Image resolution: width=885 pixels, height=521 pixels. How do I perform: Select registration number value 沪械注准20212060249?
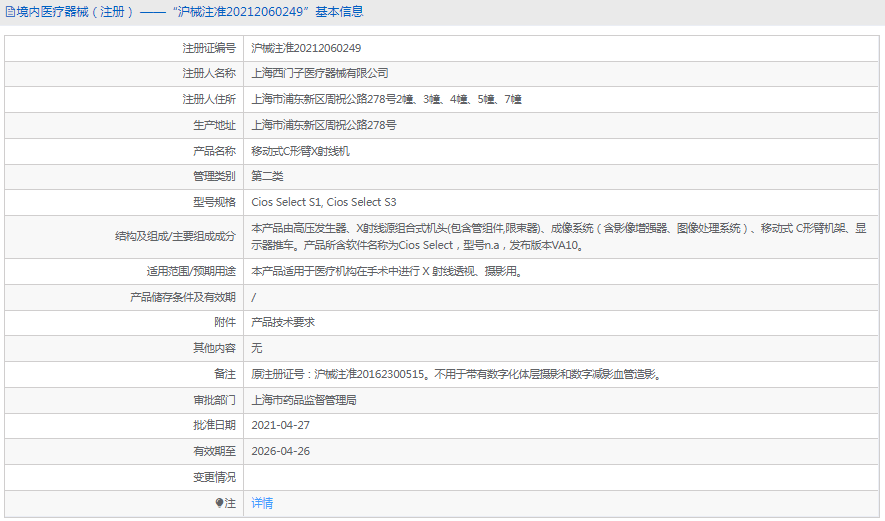click(x=306, y=49)
